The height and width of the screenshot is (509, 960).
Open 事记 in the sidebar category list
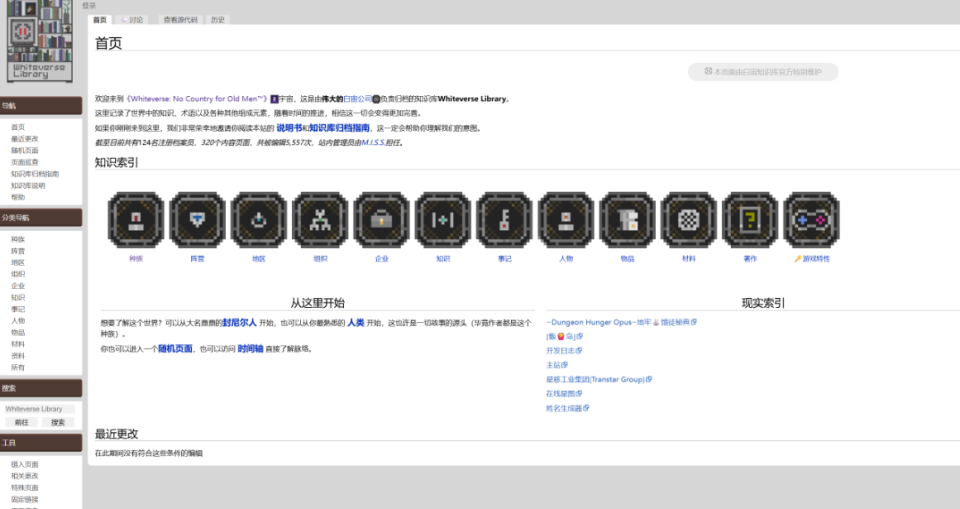[x=18, y=309]
